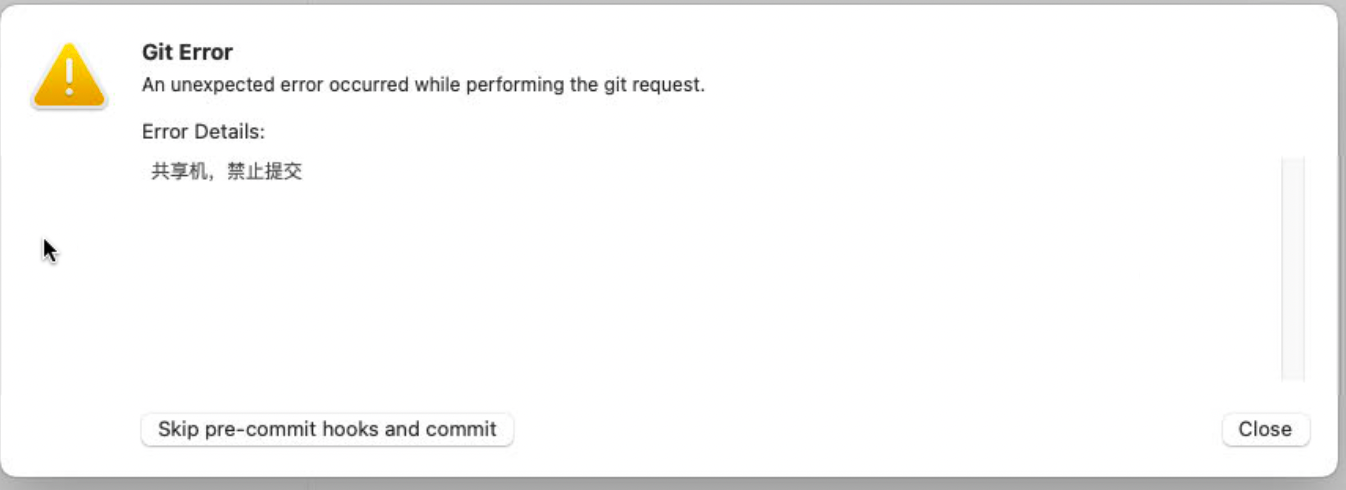Click the empty area of the error details box
Viewport: 1346px width, 490px height.
pos(700,290)
